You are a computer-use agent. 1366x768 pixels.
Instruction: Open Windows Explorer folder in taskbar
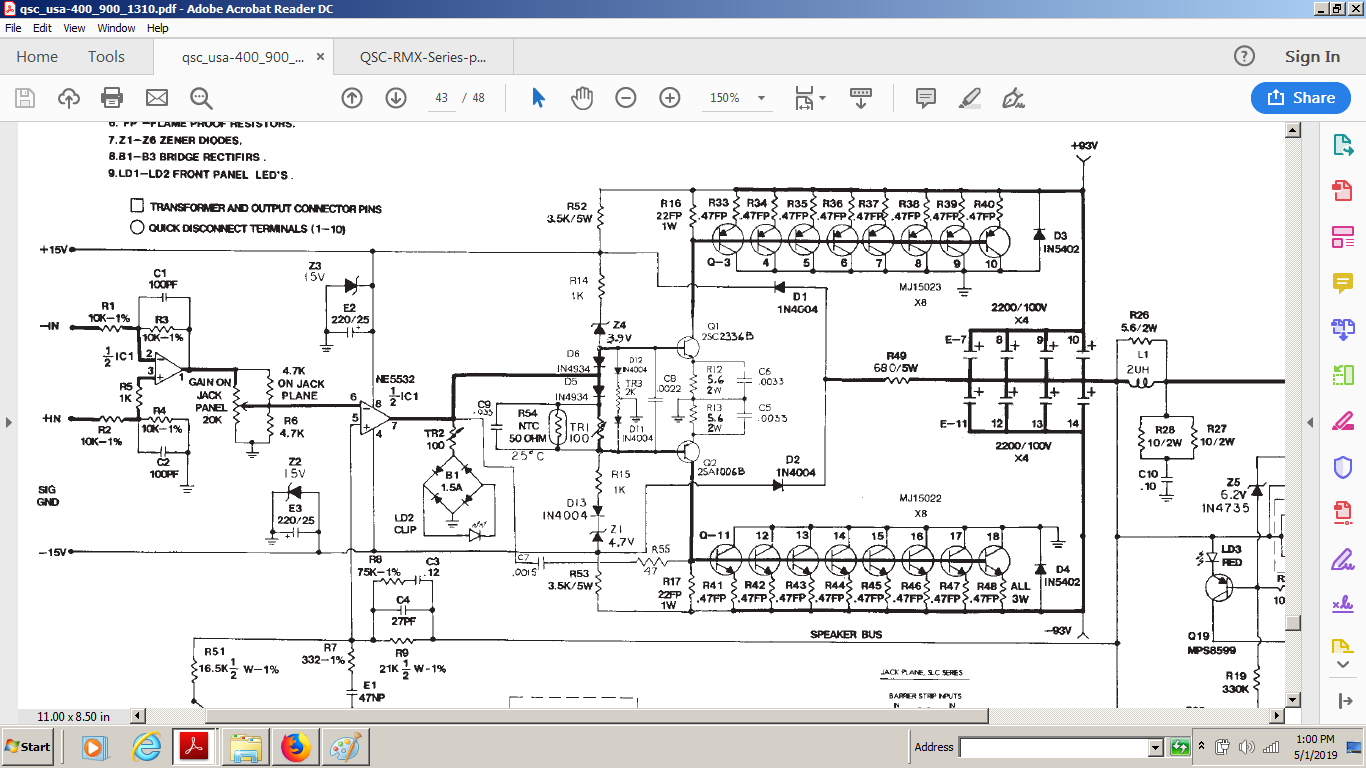[245, 747]
